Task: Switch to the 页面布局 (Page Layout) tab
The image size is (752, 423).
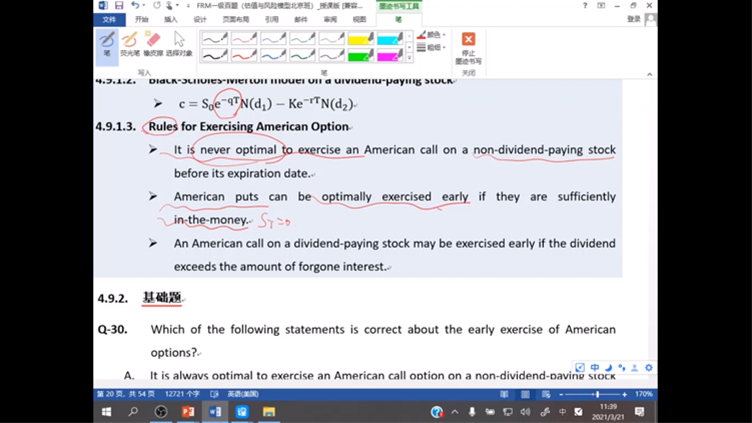Action: point(235,19)
